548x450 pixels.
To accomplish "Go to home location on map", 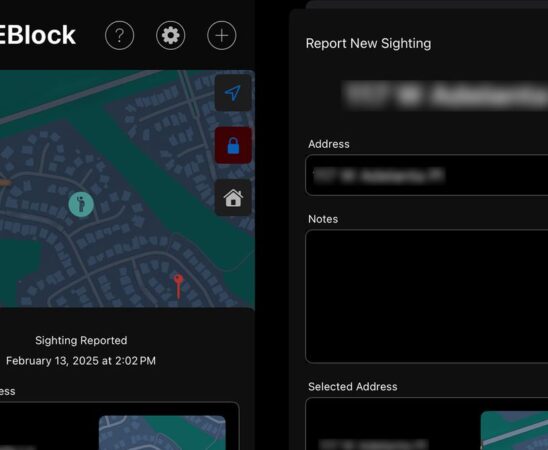I will [233, 198].
